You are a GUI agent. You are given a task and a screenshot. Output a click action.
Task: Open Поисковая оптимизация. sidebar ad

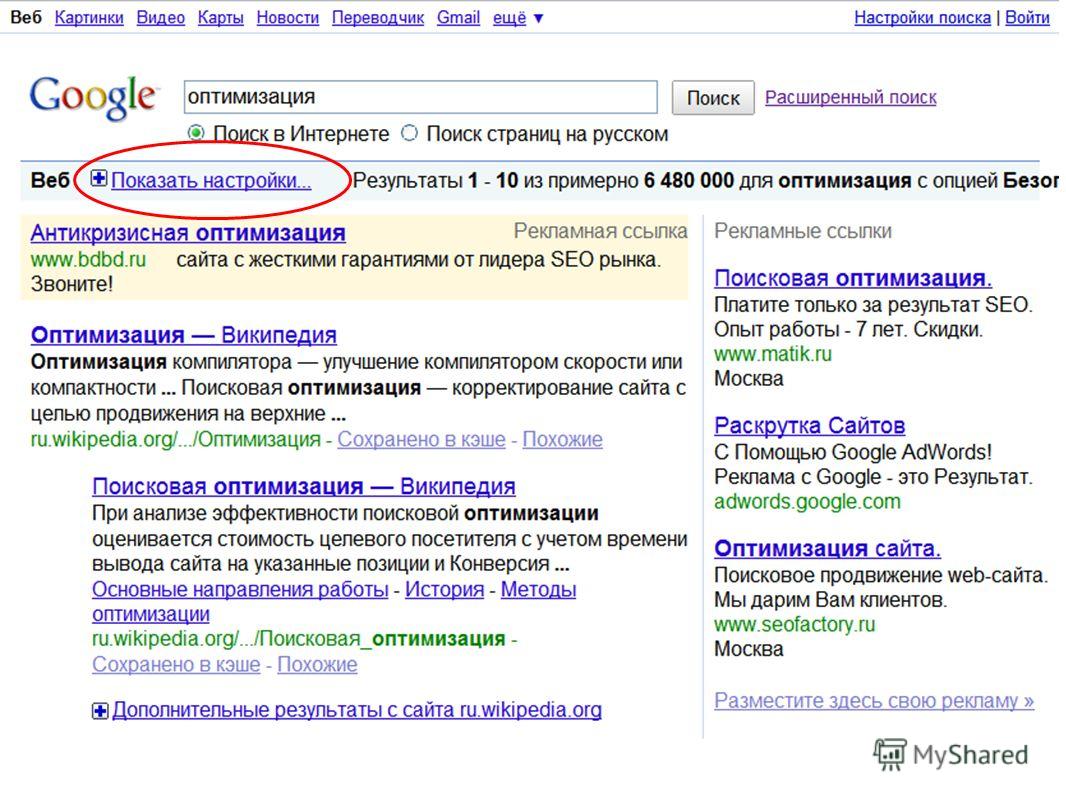point(853,278)
